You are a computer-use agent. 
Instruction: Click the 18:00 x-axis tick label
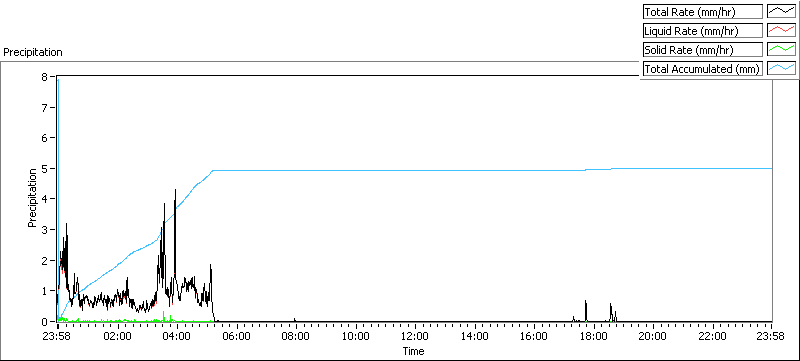593,337
